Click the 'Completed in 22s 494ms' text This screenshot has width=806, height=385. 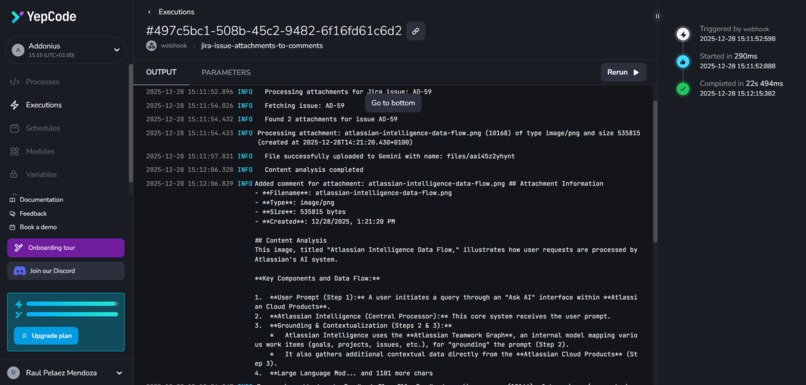click(741, 84)
